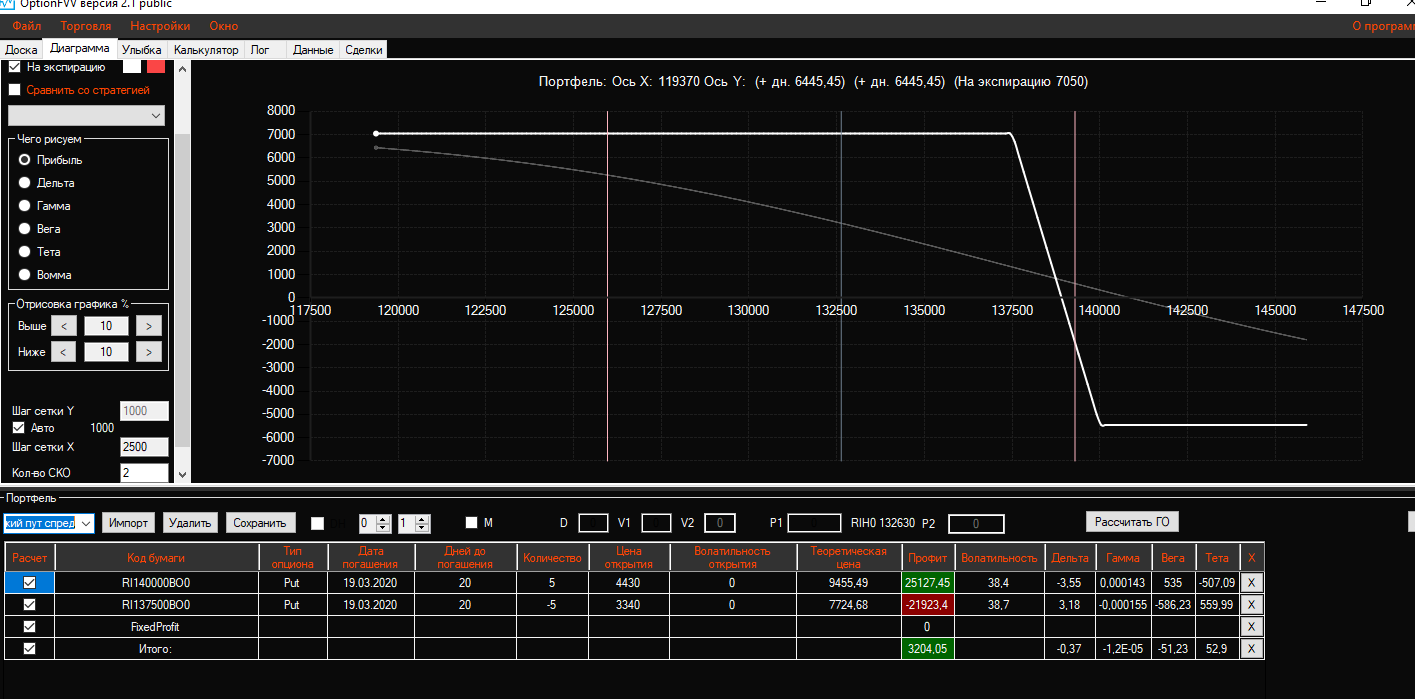1415x699 pixels.
Task: Select the Дельта radio button
Action: (x=25, y=183)
